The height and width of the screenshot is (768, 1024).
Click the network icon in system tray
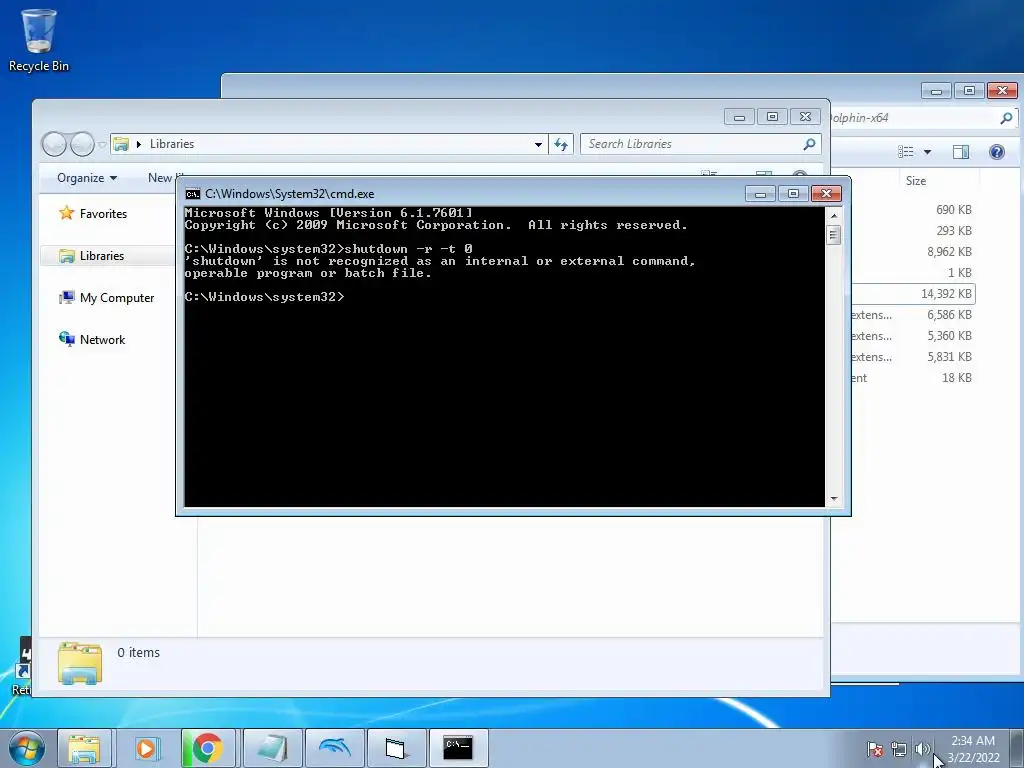pos(899,749)
